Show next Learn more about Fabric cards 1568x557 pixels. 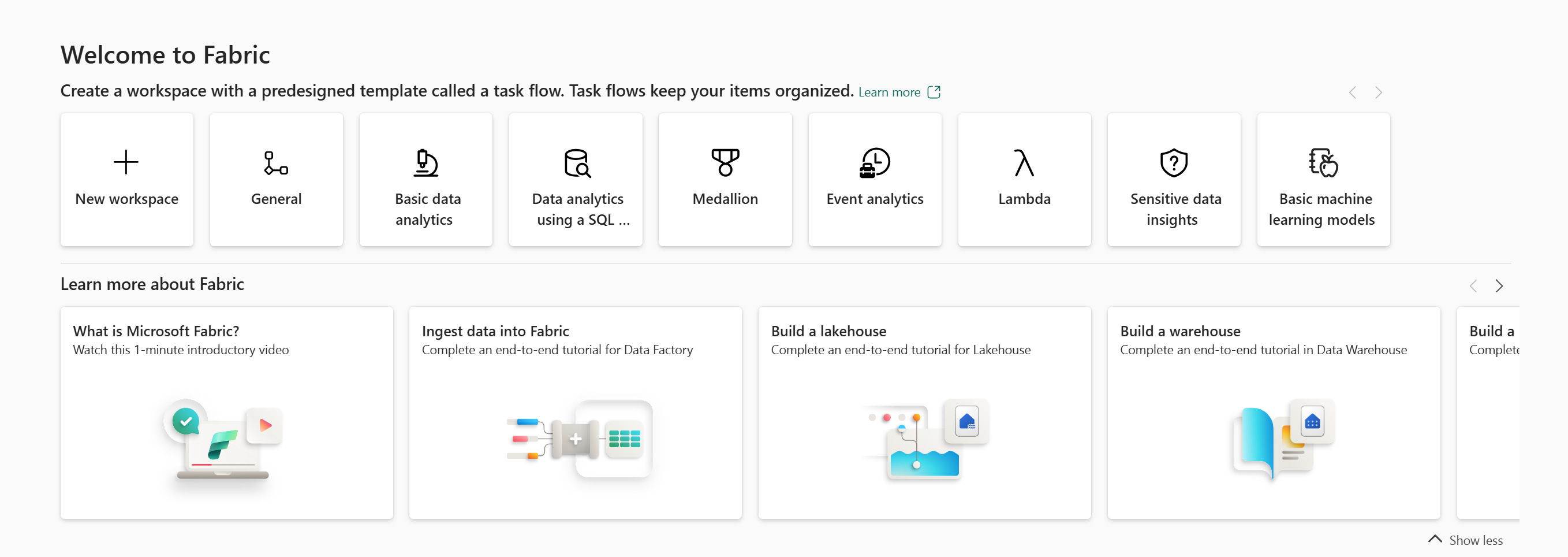tap(1499, 286)
